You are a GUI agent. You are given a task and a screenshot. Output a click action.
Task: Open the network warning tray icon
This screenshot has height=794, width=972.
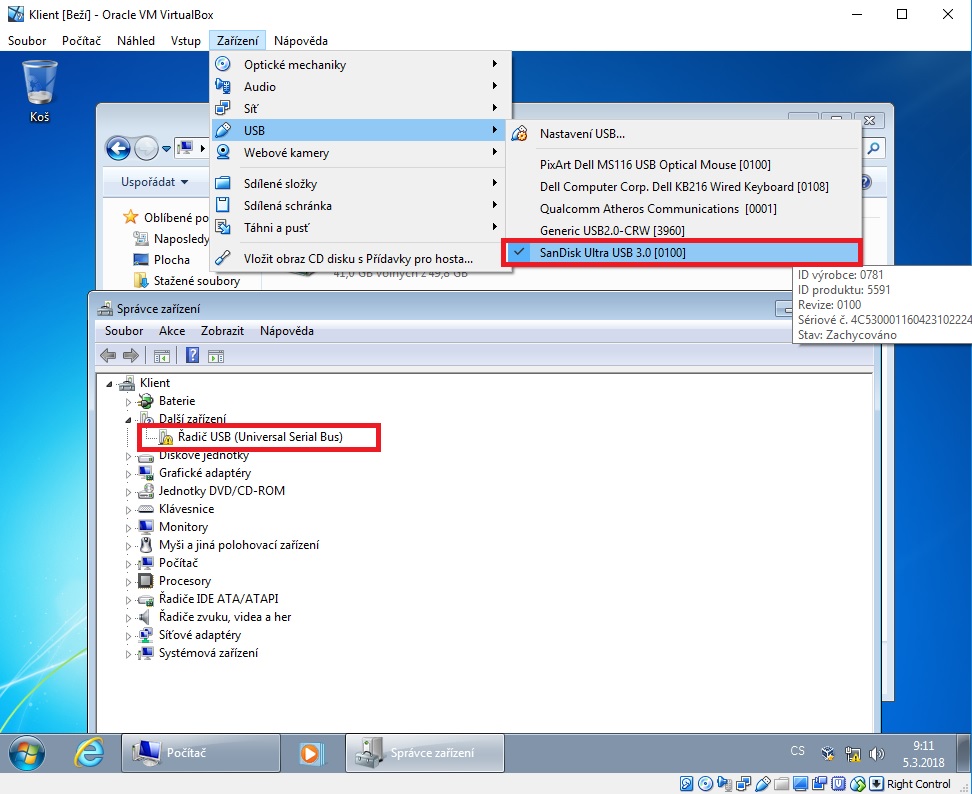853,754
